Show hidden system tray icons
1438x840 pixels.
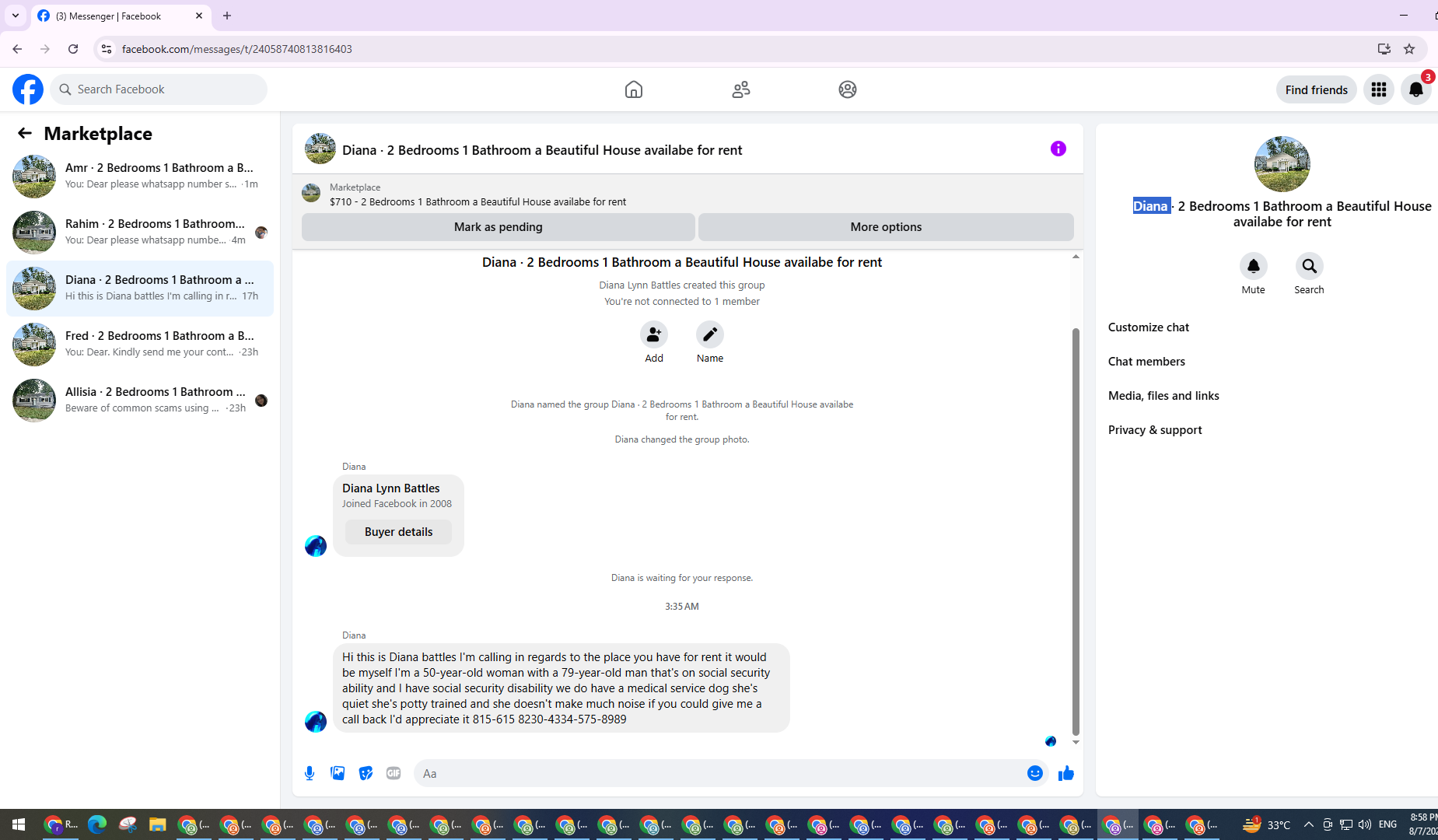(1308, 824)
